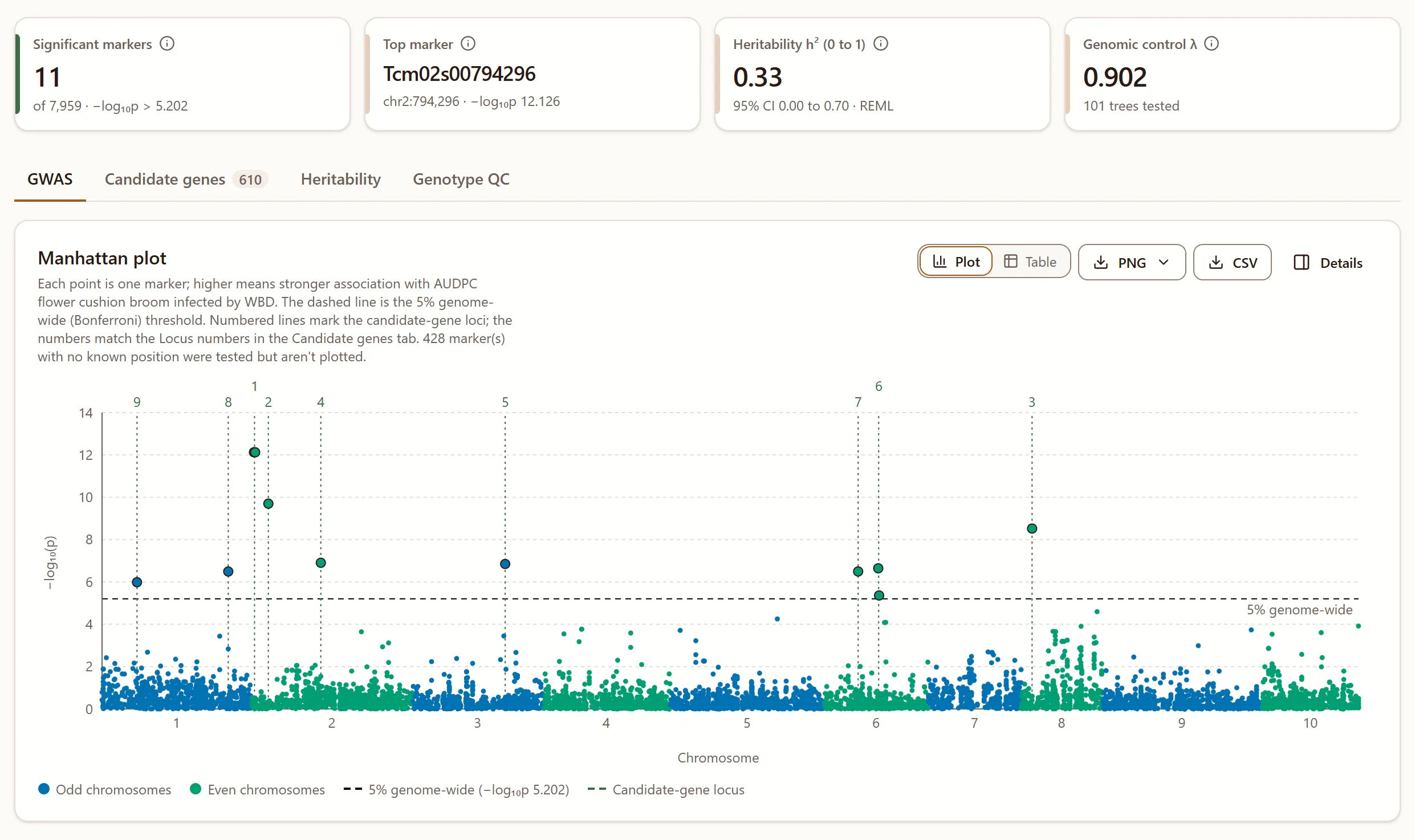Open the Genotype QC tab
The width and height of the screenshot is (1415, 840).
coord(461,180)
